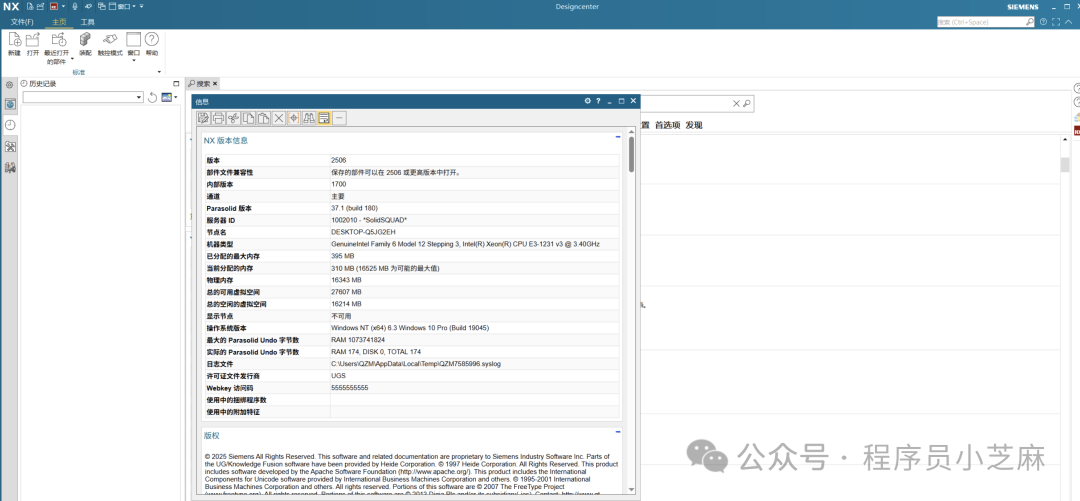
Task: Click the resource bar settings gear icon
Action: click(x=10, y=85)
